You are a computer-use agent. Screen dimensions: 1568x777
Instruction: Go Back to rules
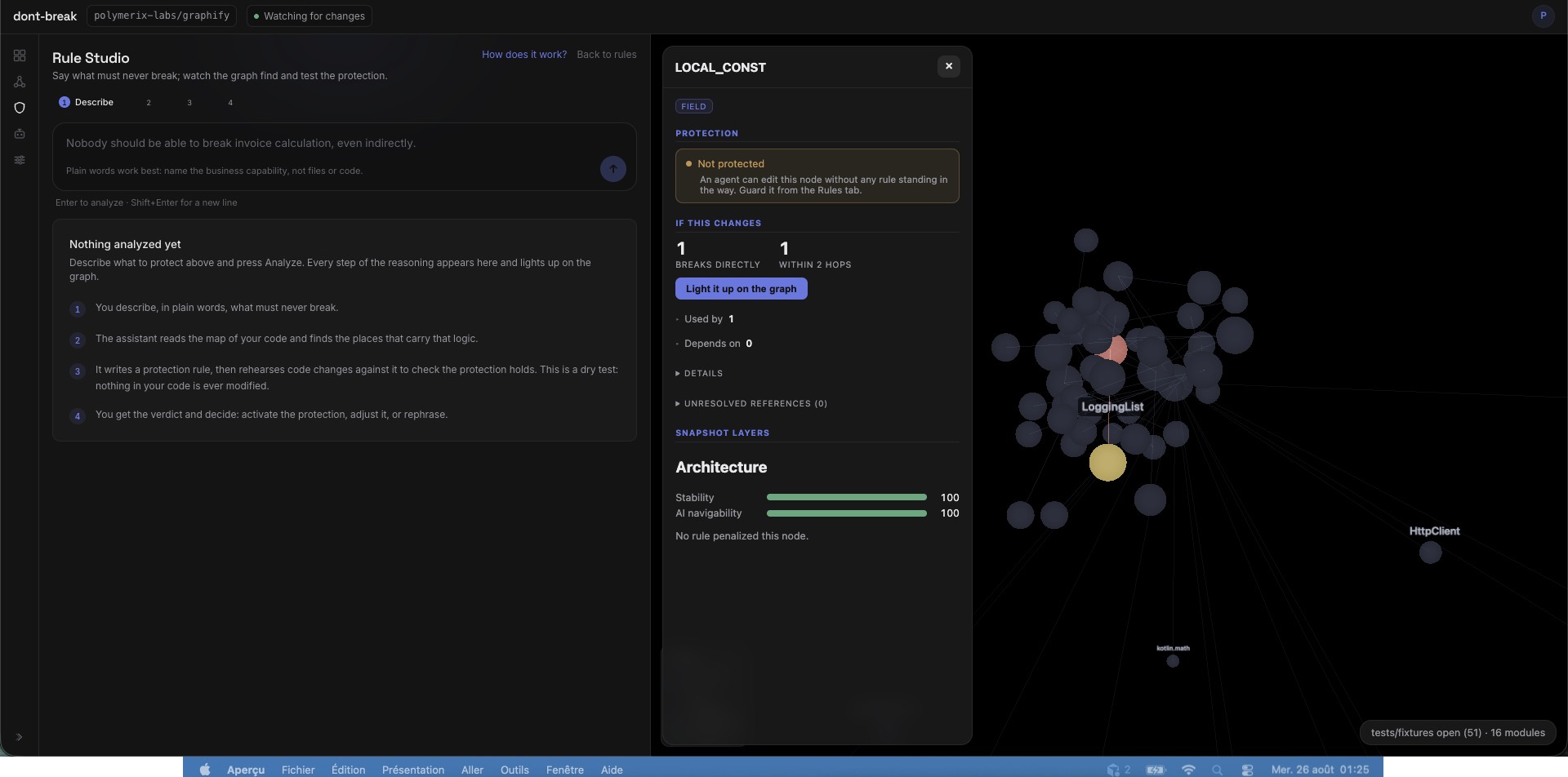coord(607,55)
